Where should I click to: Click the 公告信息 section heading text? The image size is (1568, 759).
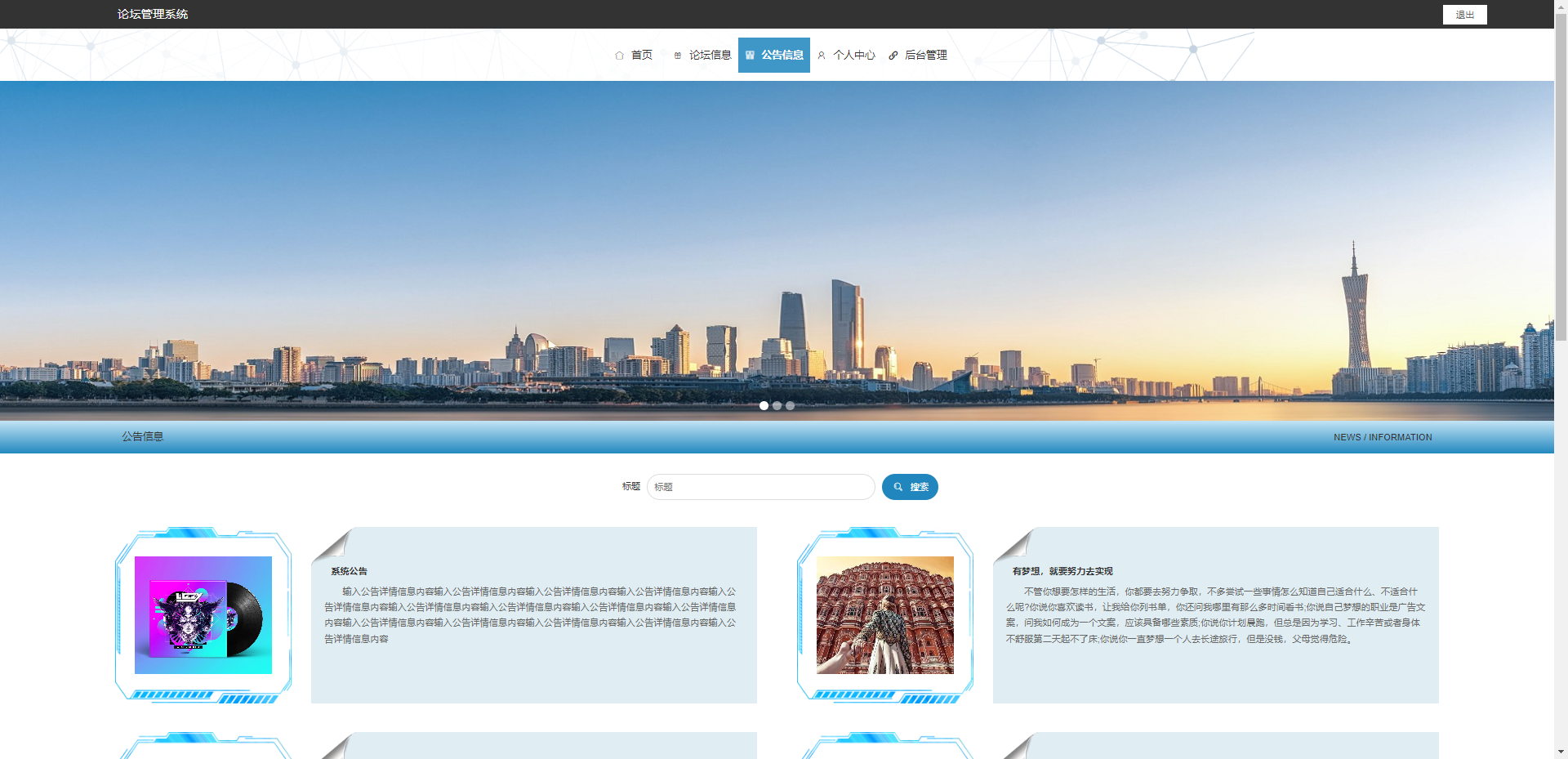pyautogui.click(x=143, y=436)
